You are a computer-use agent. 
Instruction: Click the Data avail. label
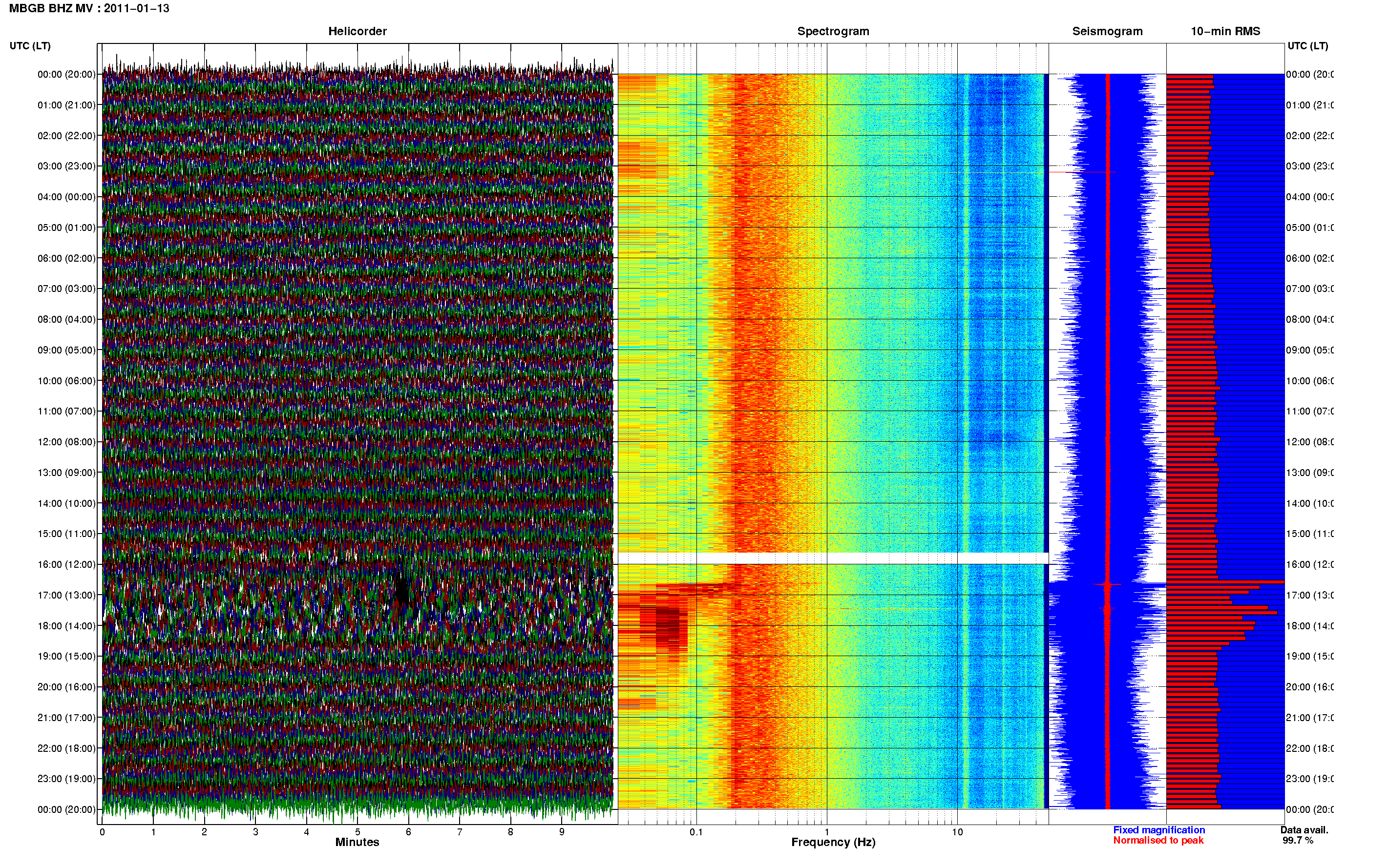click(x=1304, y=830)
